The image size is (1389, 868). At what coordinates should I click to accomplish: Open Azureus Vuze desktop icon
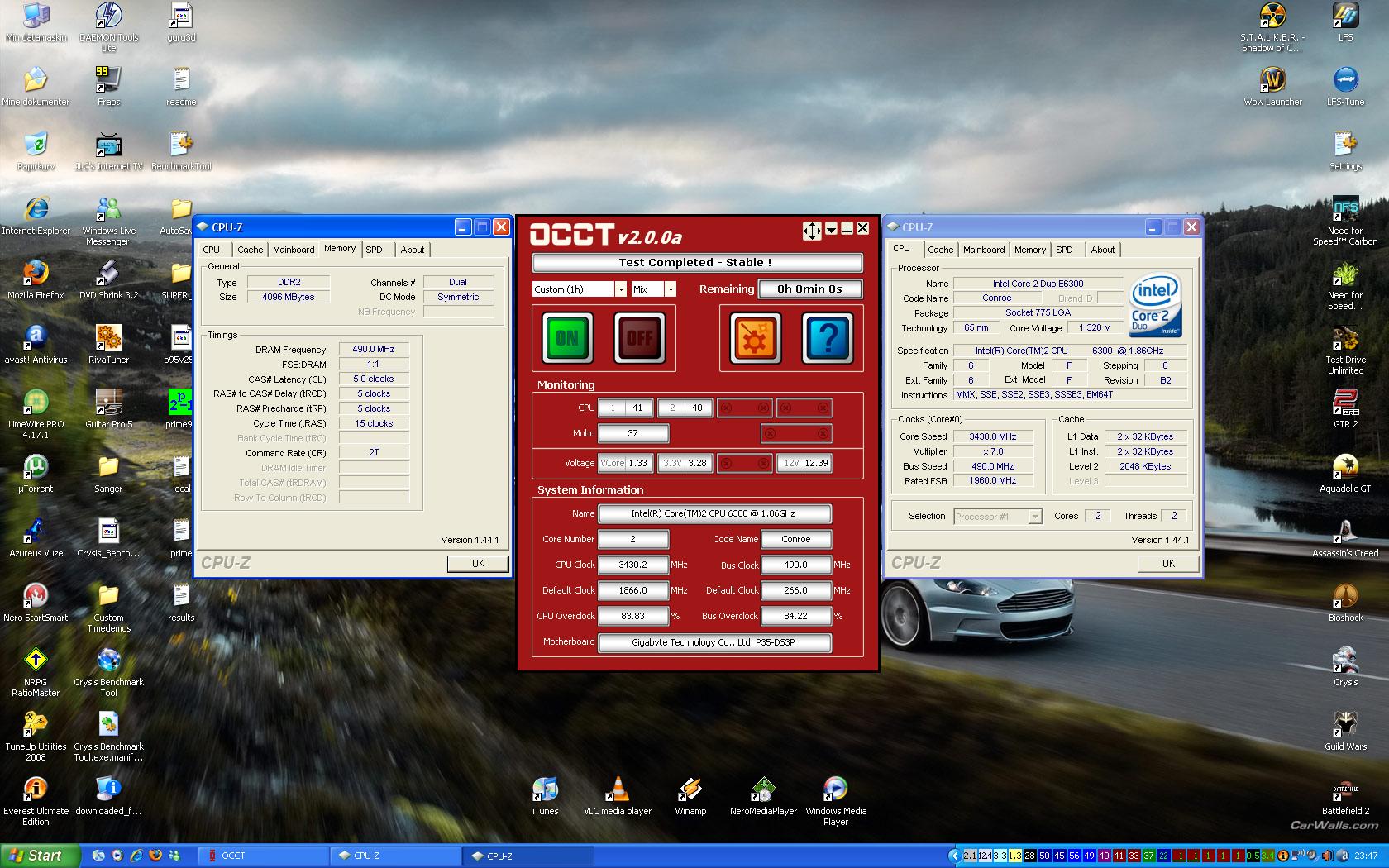36,538
